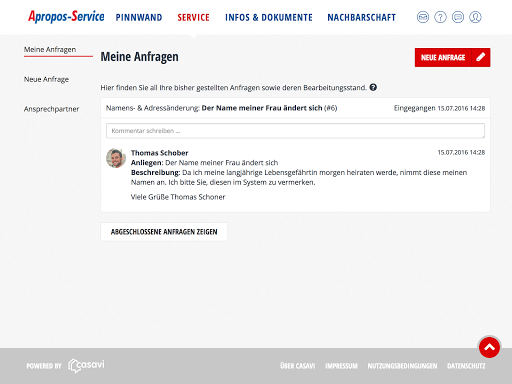This screenshot has width=512, height=384.
Task: Select Ansprechpartner in sidebar
Action: click(51, 109)
